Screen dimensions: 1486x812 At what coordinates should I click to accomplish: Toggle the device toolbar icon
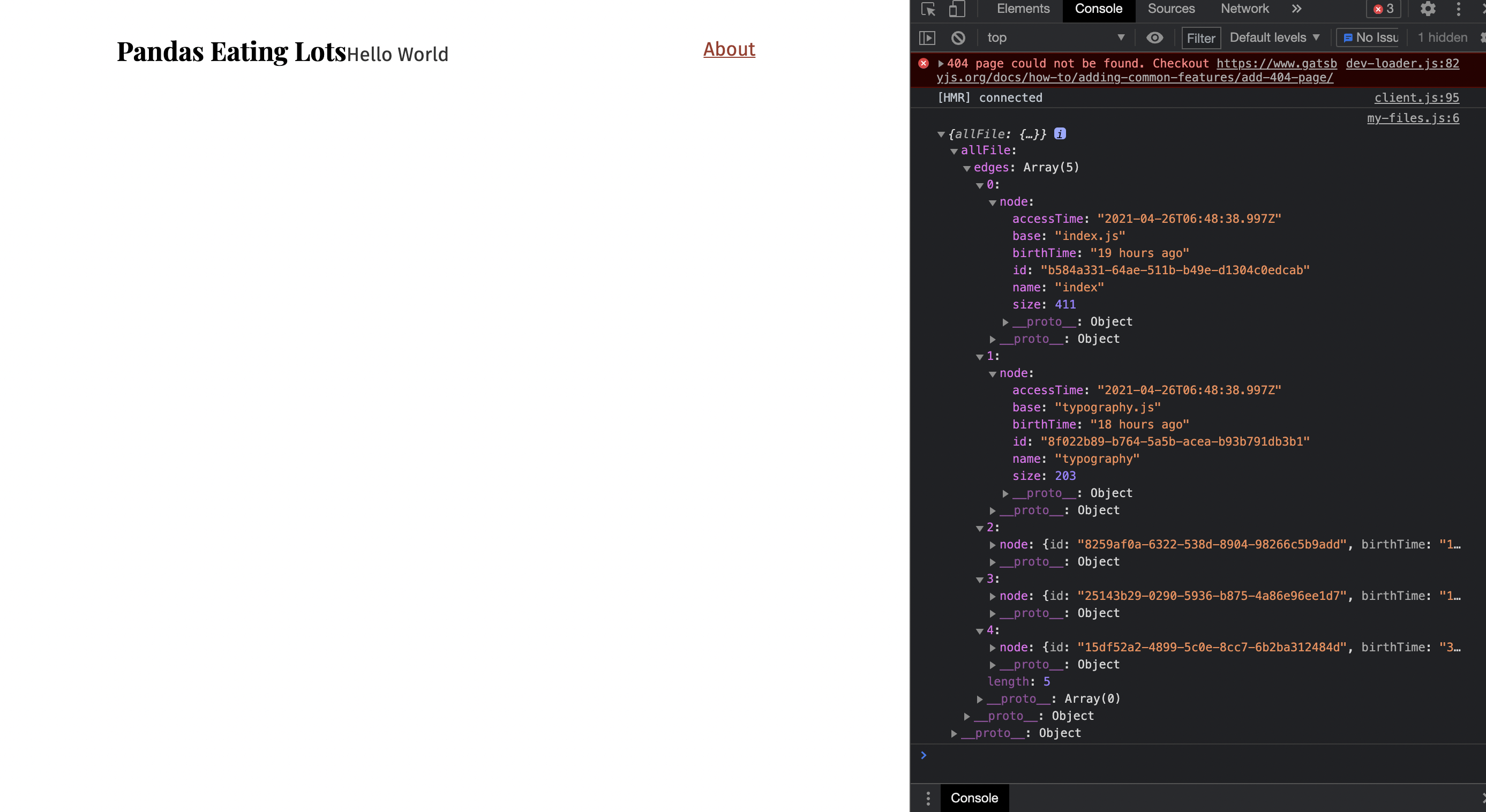pyautogui.click(x=957, y=9)
